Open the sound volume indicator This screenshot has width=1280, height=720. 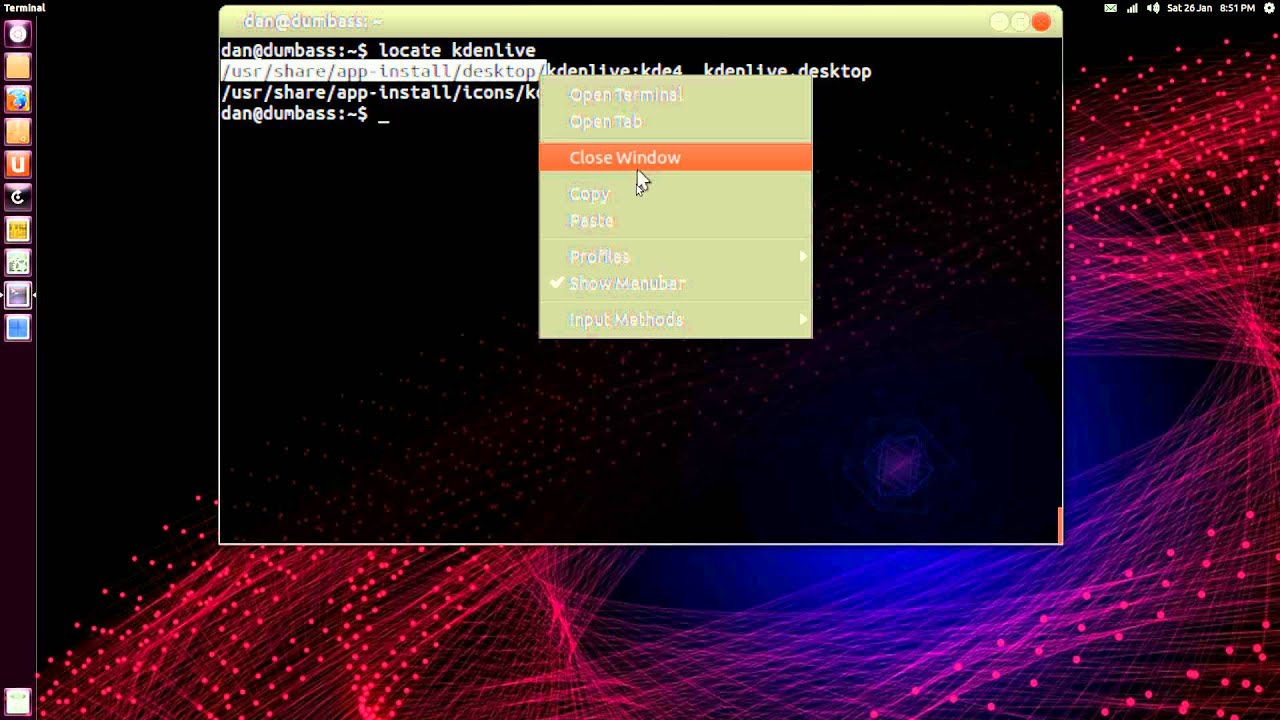click(x=1153, y=8)
